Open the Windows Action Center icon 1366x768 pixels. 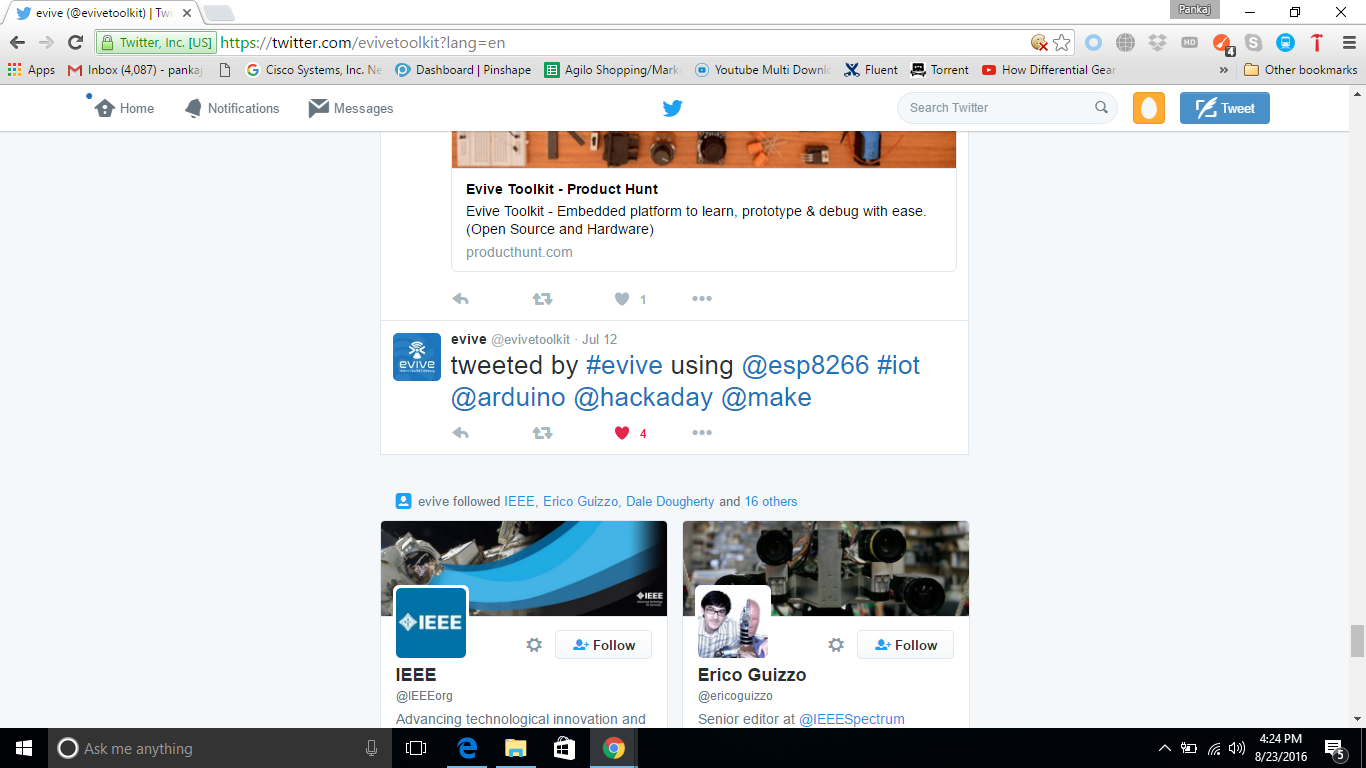[1334, 748]
